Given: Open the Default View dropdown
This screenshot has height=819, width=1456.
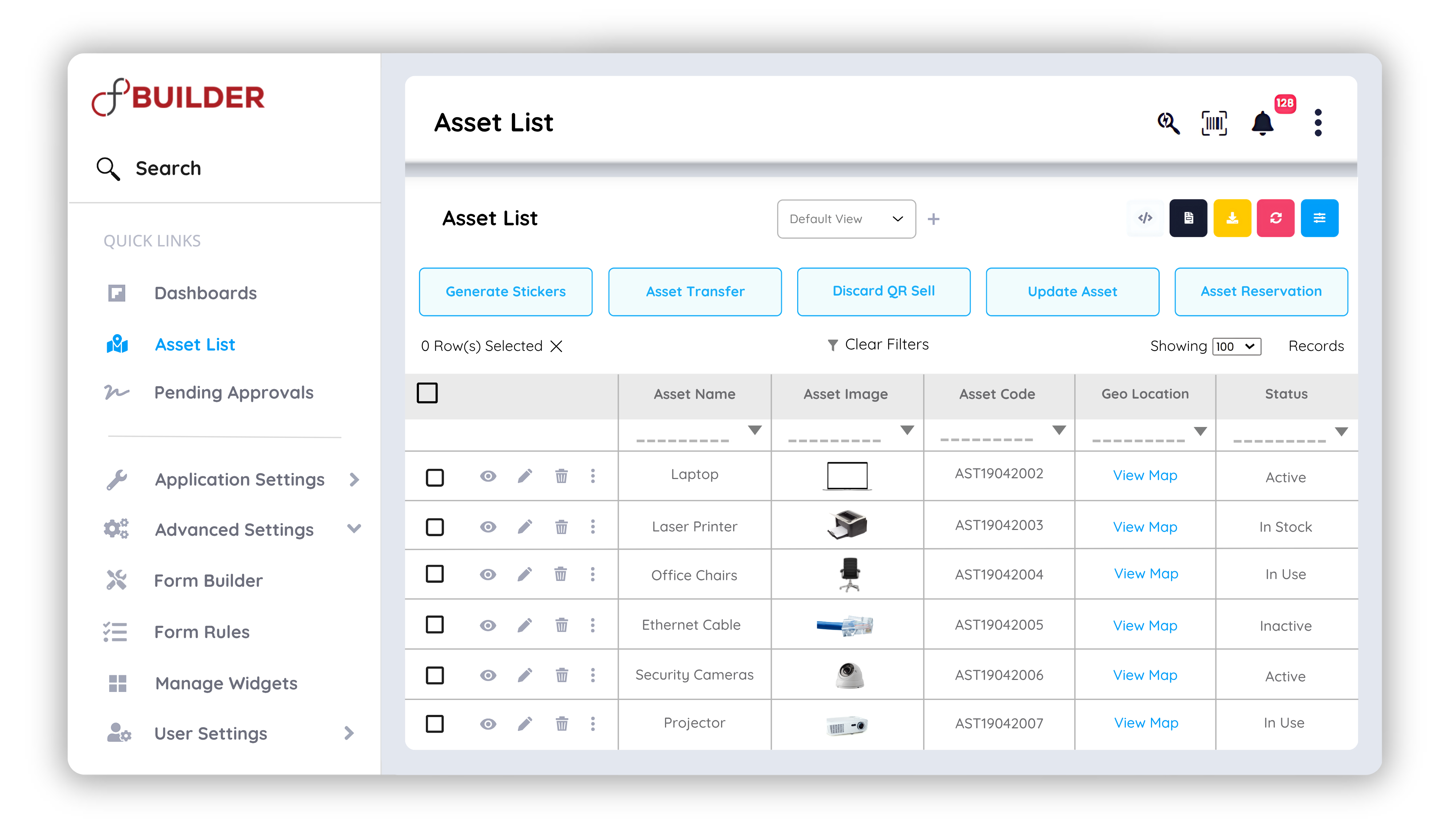Looking at the screenshot, I should (846, 219).
